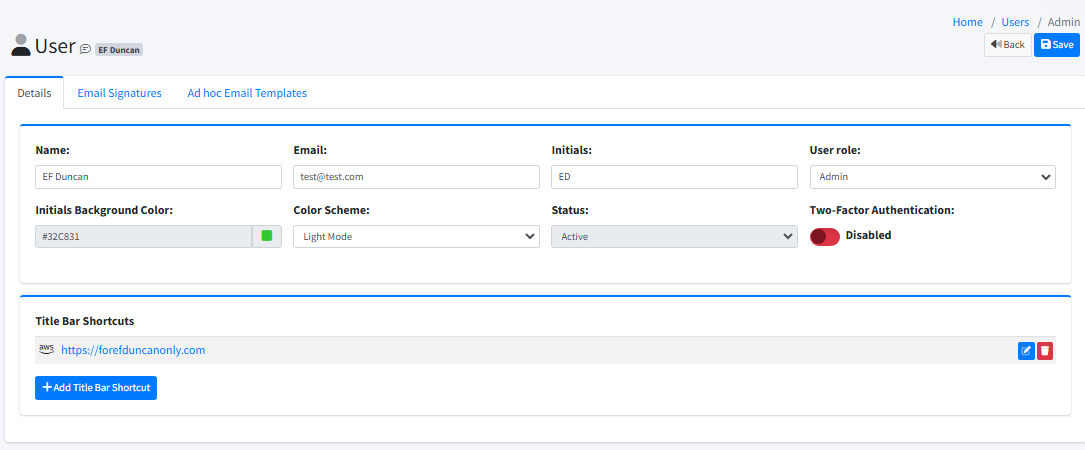Open the User role dropdown
This screenshot has width=1085, height=450.
[932, 177]
